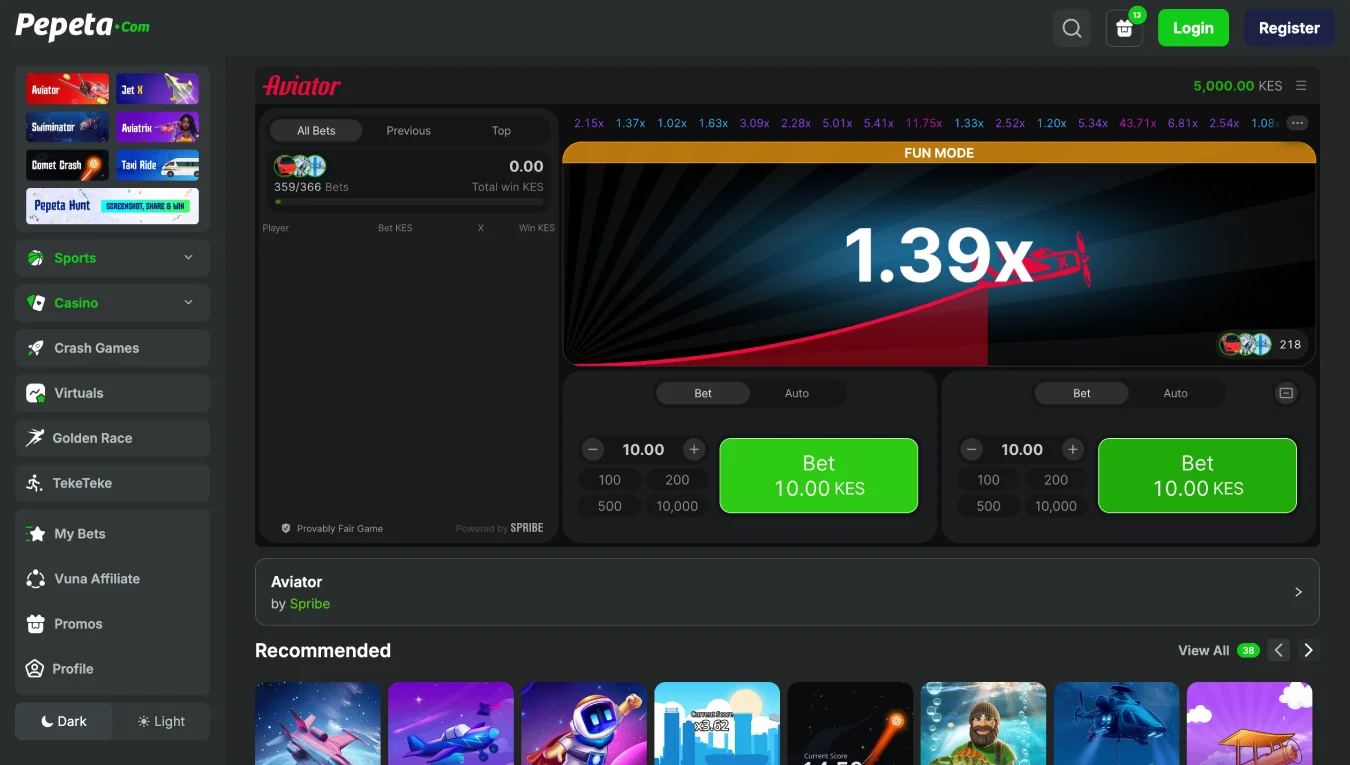
Task: Switch to Light theme
Action: (x=161, y=721)
